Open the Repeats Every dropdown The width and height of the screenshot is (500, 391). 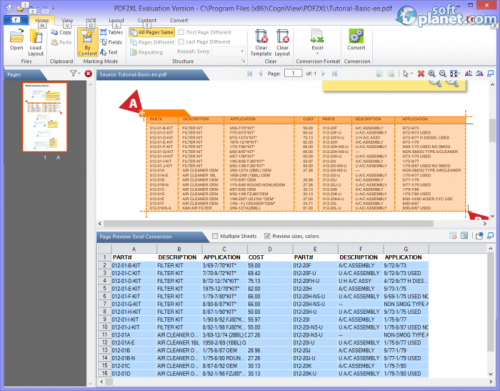click(242, 51)
